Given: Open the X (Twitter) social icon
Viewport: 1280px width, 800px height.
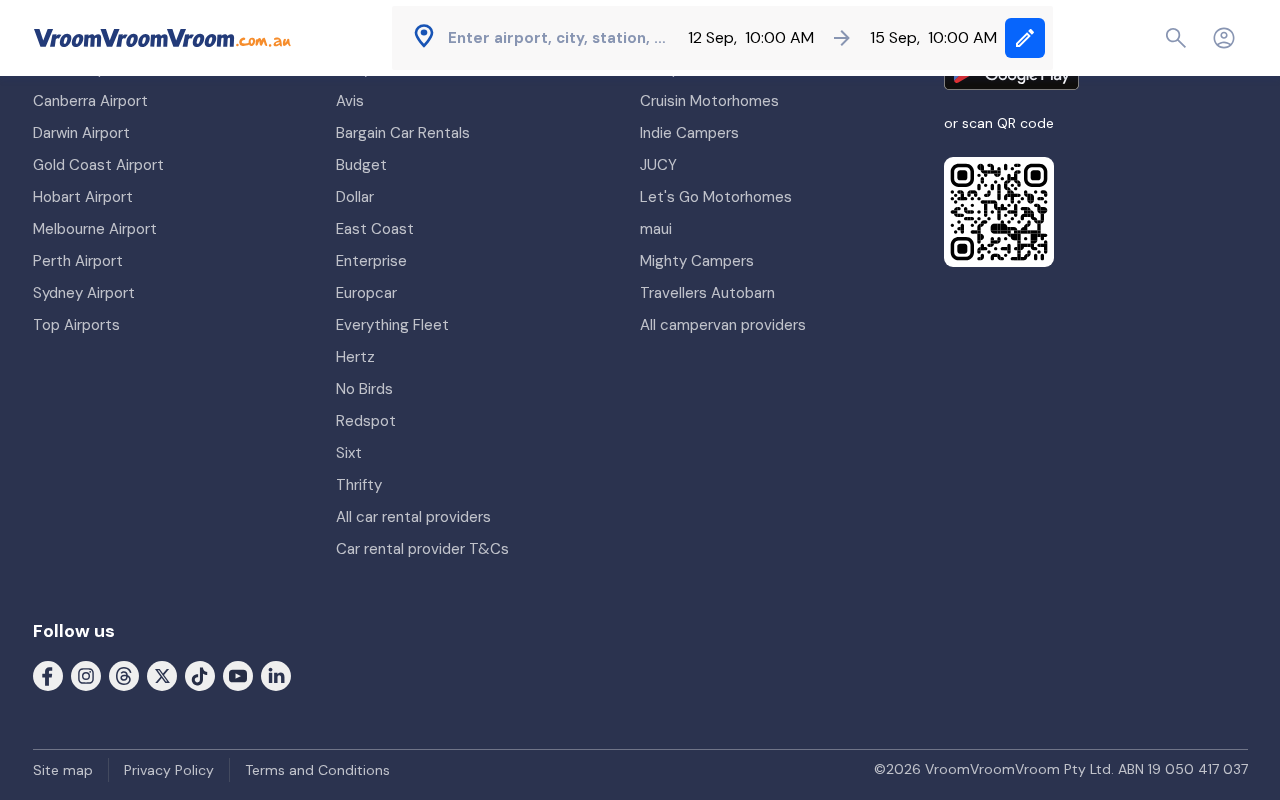Looking at the screenshot, I should coord(162,676).
